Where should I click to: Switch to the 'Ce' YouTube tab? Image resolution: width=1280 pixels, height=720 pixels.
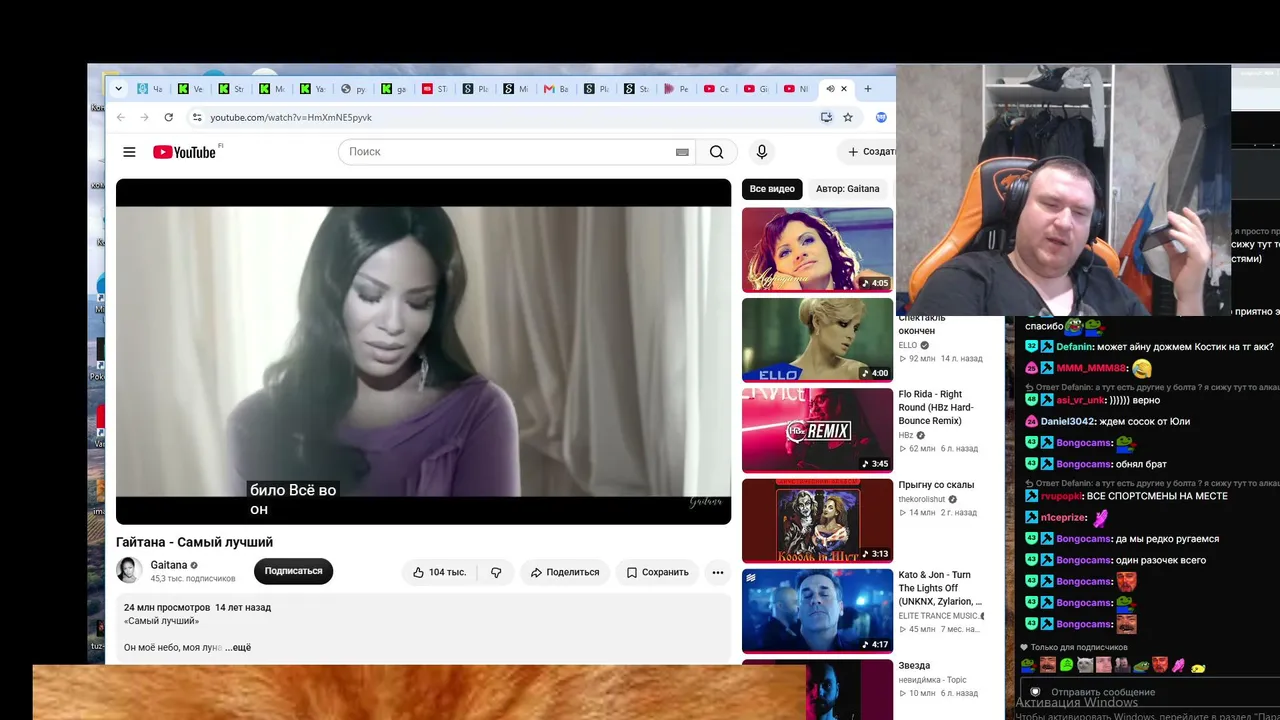(x=717, y=89)
